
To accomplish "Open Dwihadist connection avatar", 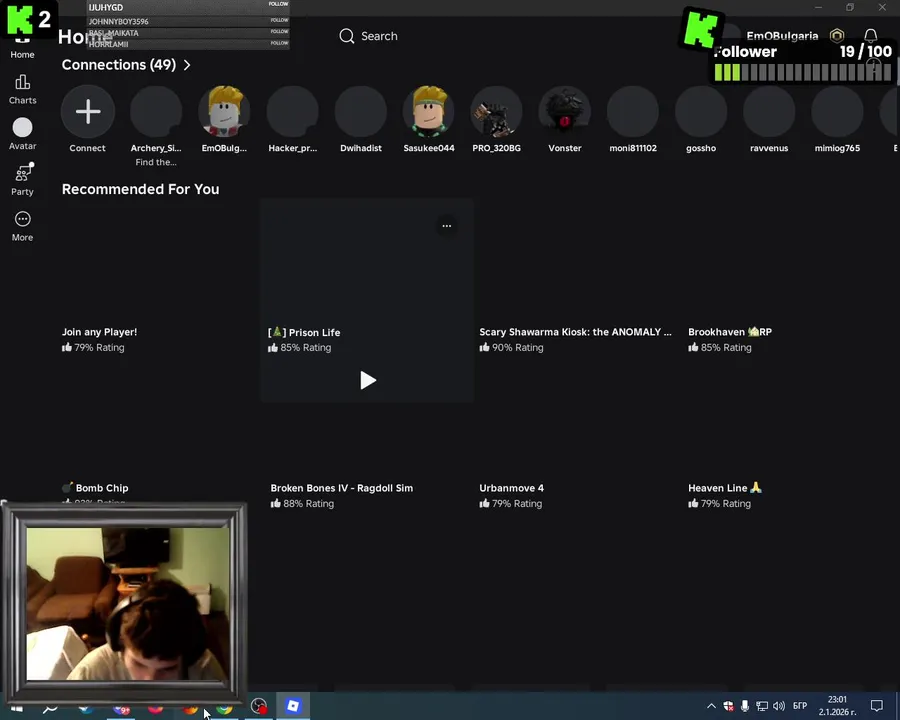I will coord(360,111).
